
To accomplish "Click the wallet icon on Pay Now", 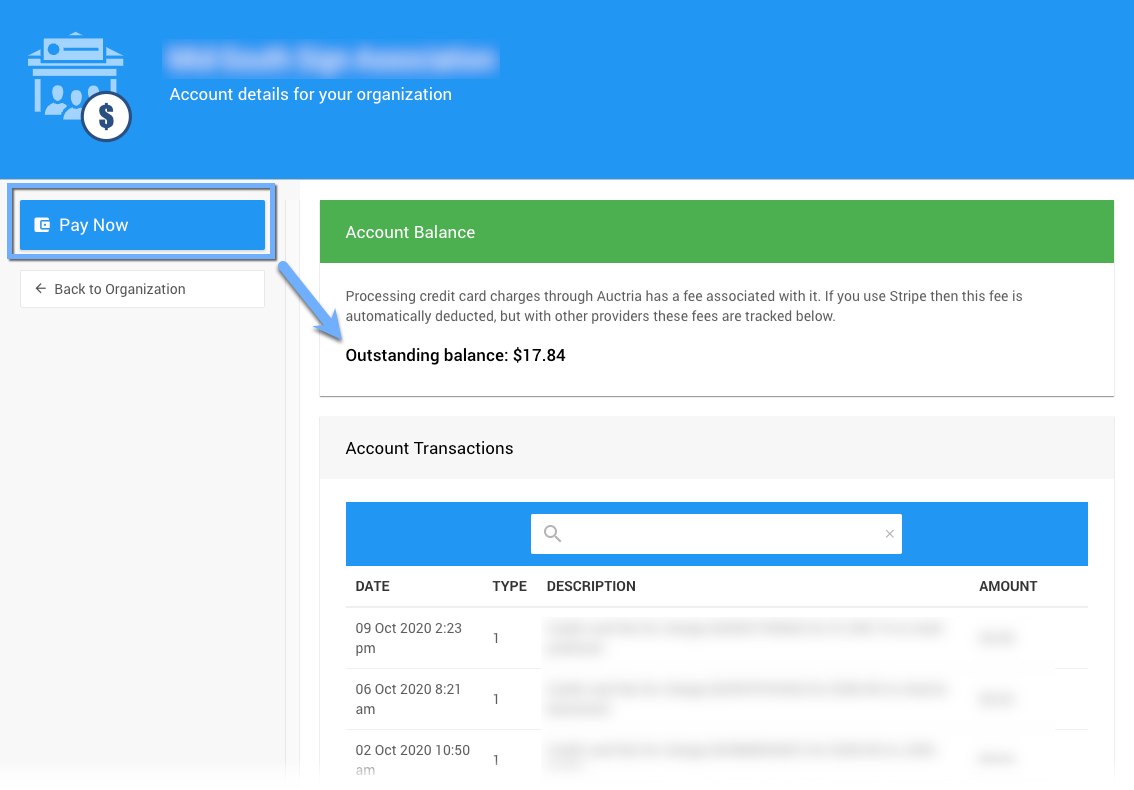I will pos(42,225).
